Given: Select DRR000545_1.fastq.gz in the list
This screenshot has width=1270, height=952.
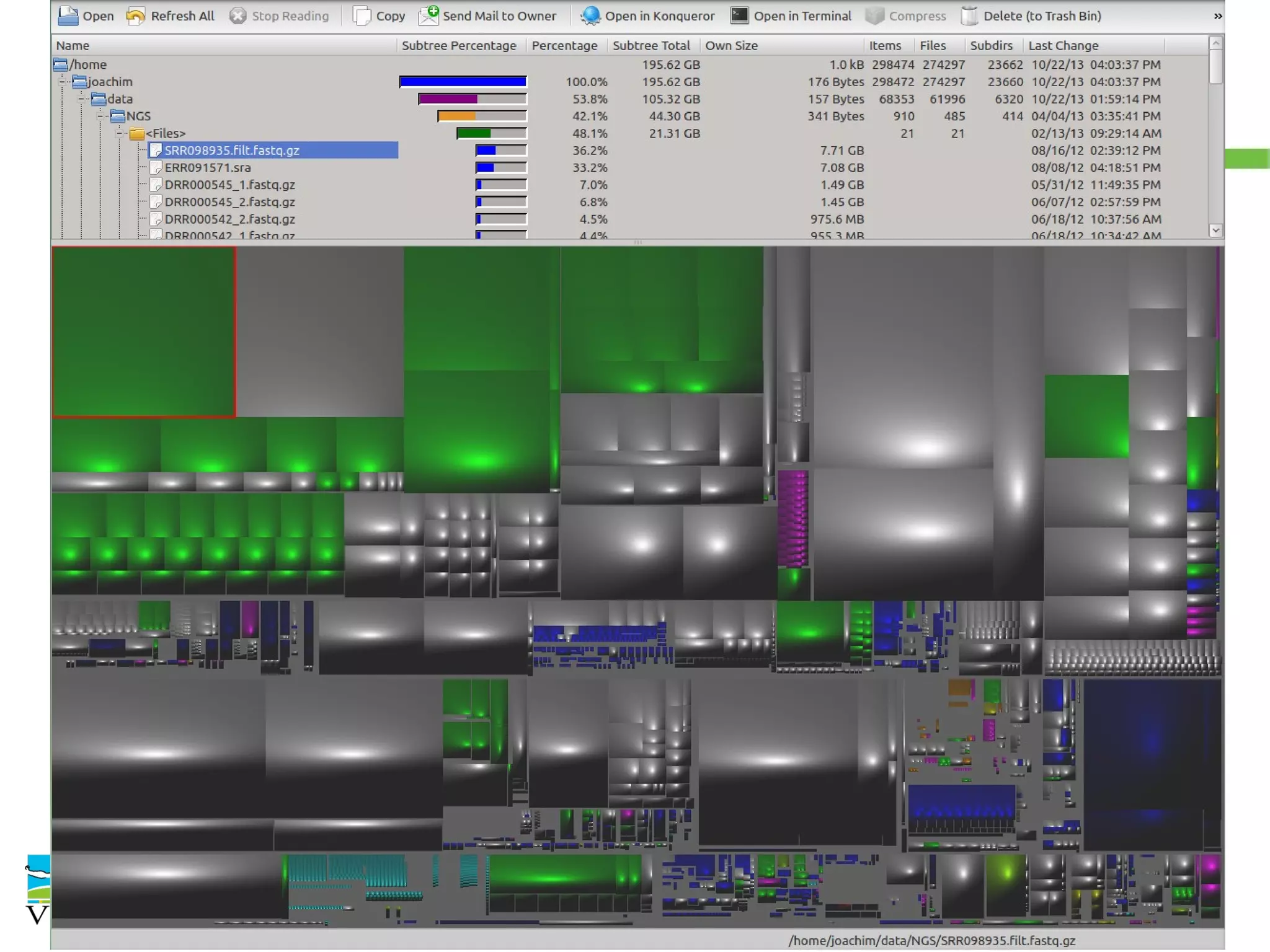Looking at the screenshot, I should [x=229, y=185].
